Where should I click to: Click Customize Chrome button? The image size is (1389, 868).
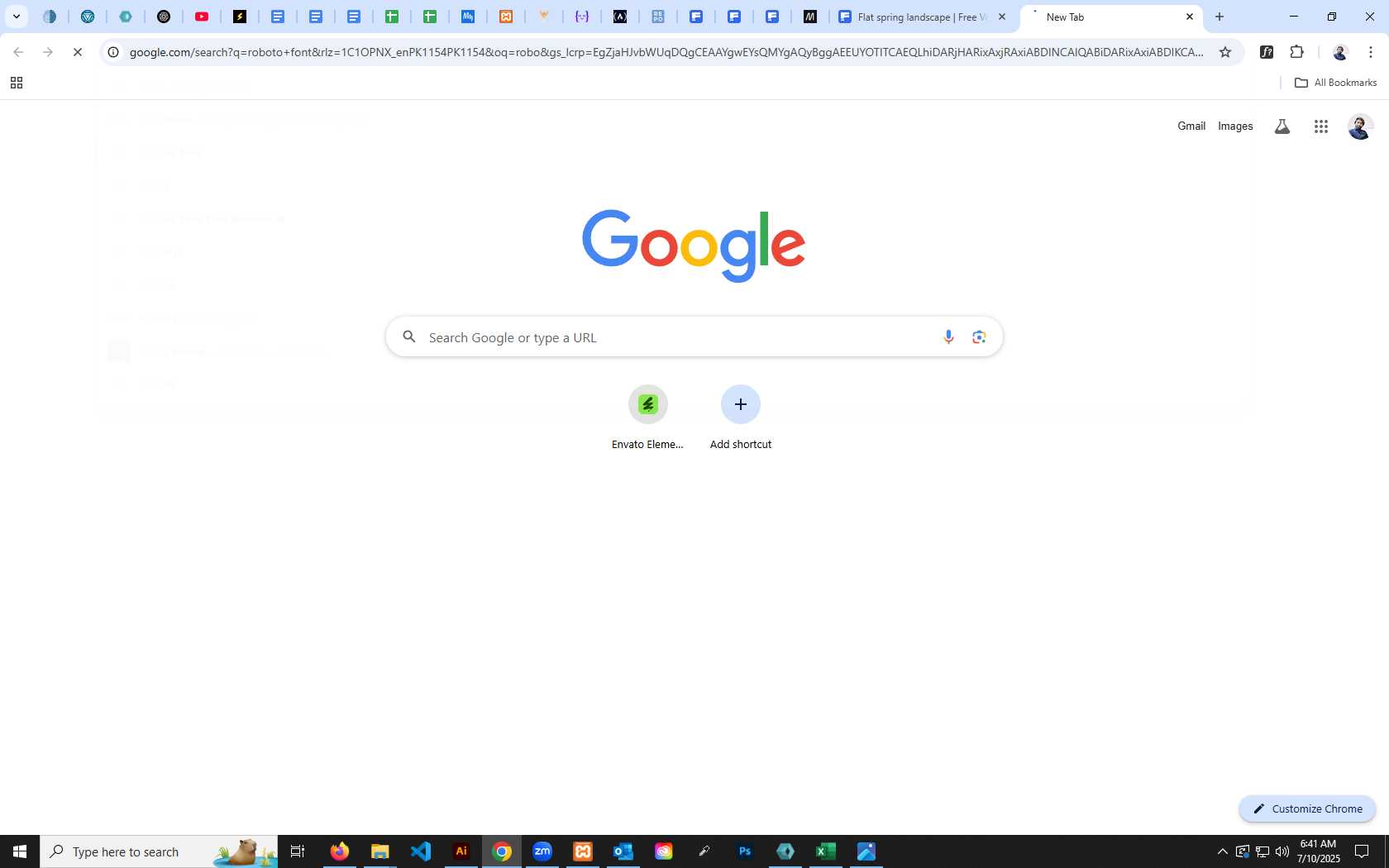(x=1307, y=808)
